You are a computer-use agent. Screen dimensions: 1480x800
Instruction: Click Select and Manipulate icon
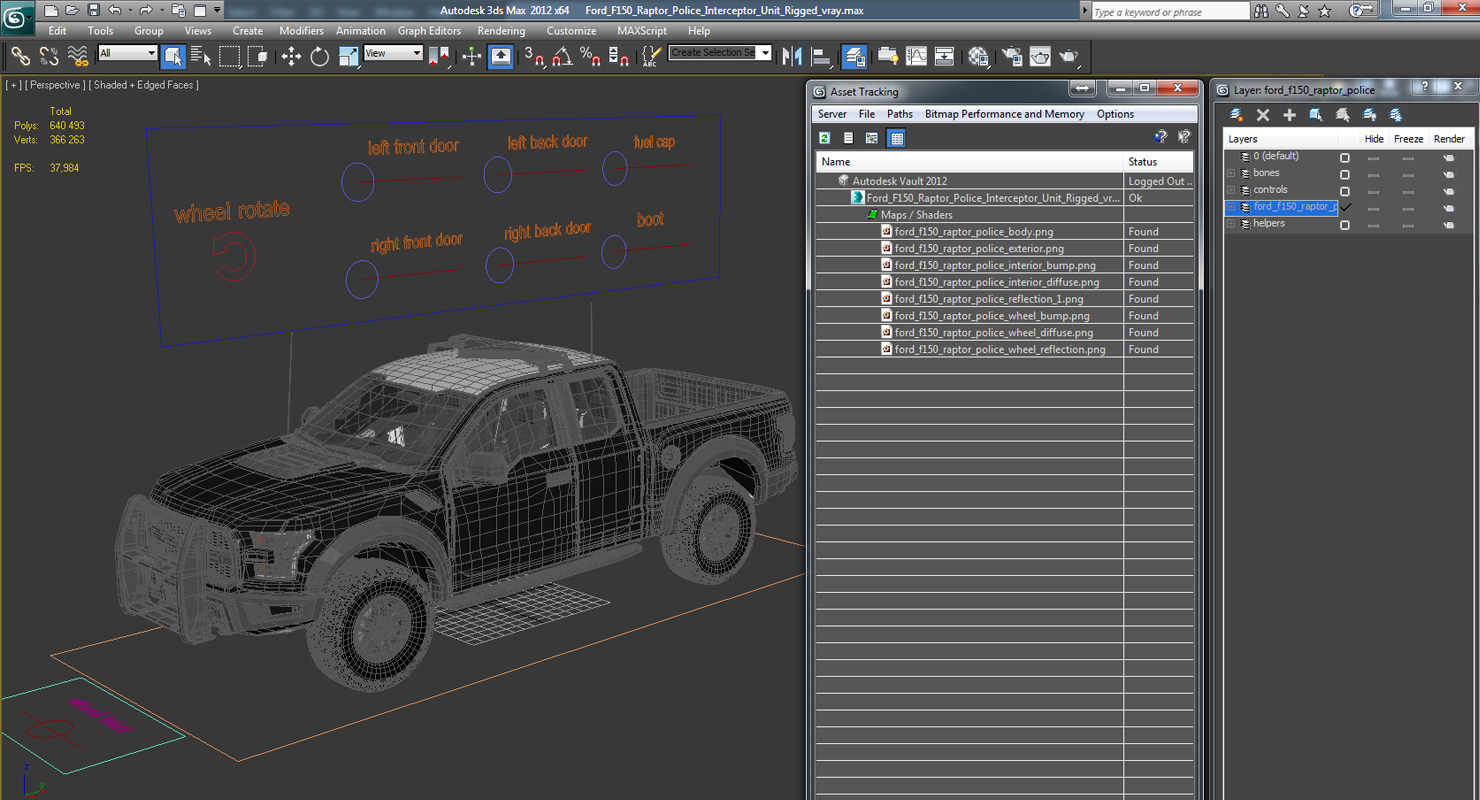(472, 56)
